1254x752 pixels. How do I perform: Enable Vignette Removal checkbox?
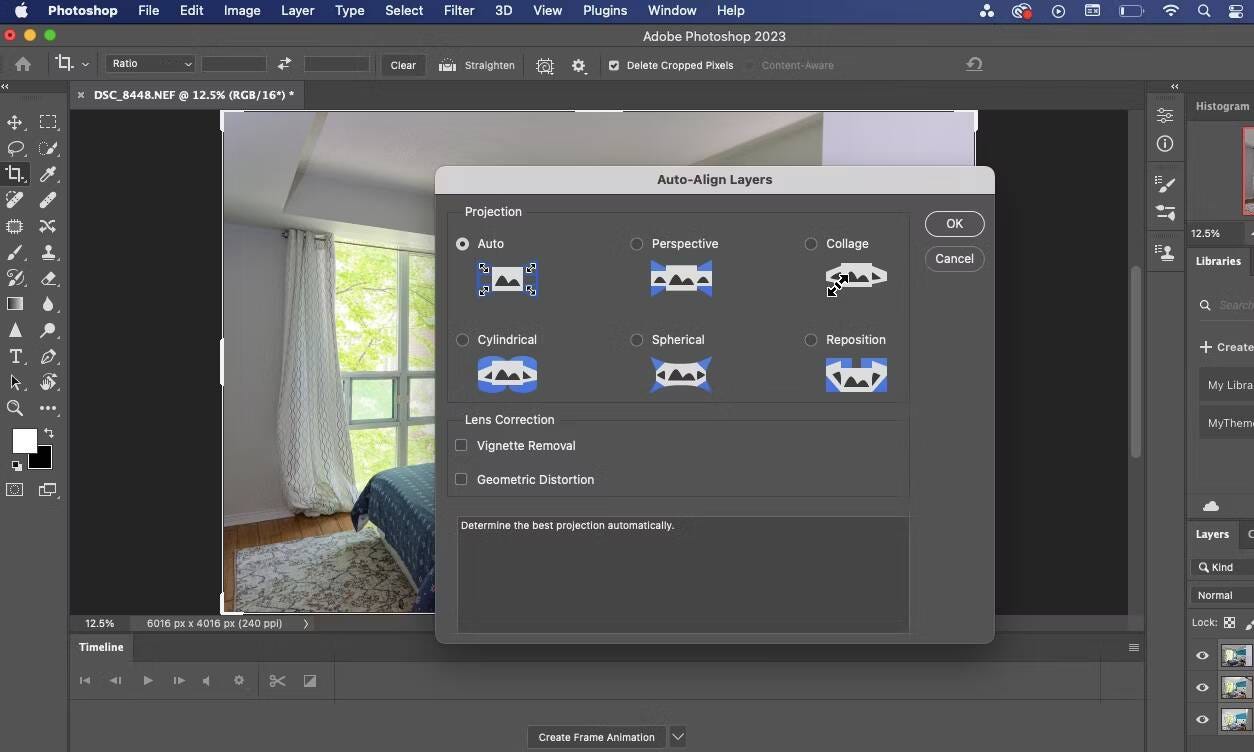coord(461,445)
